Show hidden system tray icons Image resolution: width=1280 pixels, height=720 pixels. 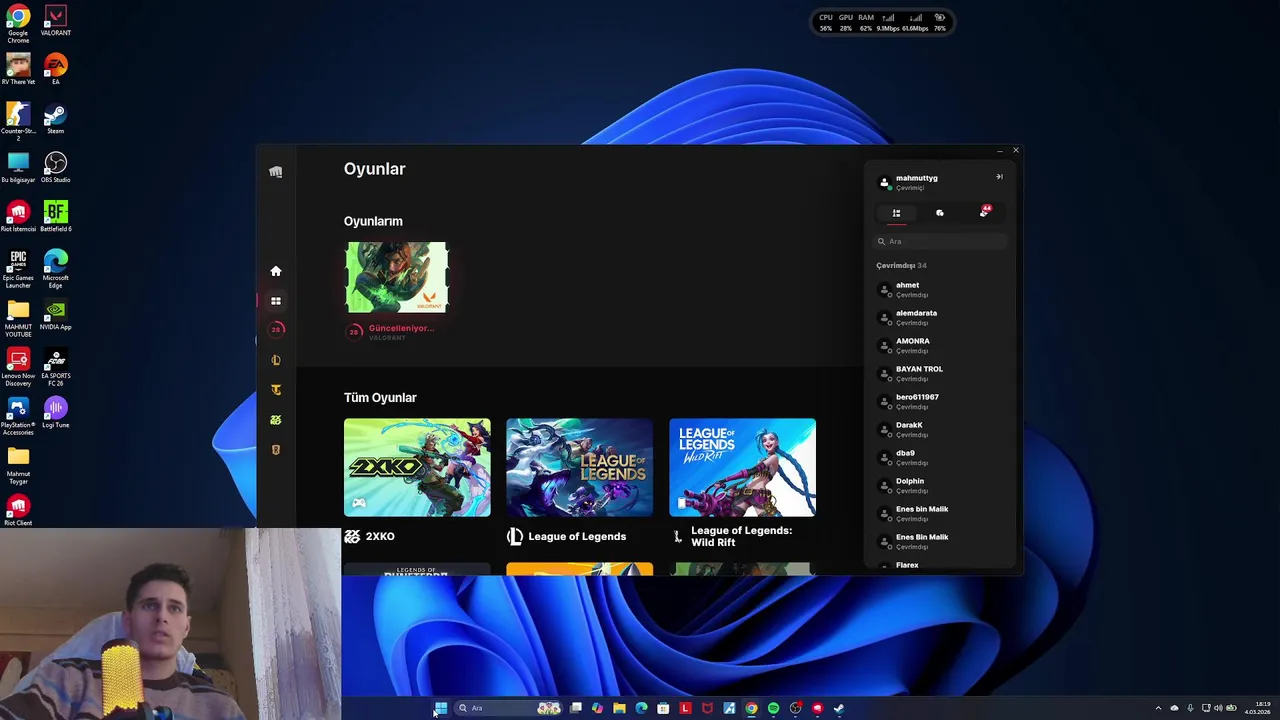point(1158,708)
